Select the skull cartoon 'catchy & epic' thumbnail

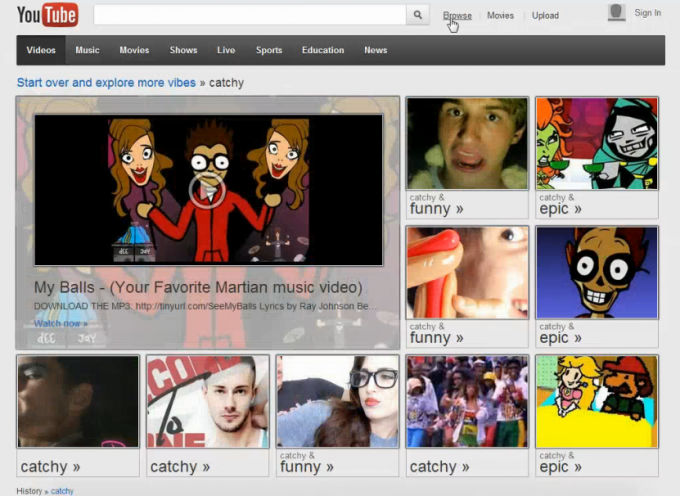pos(597,272)
